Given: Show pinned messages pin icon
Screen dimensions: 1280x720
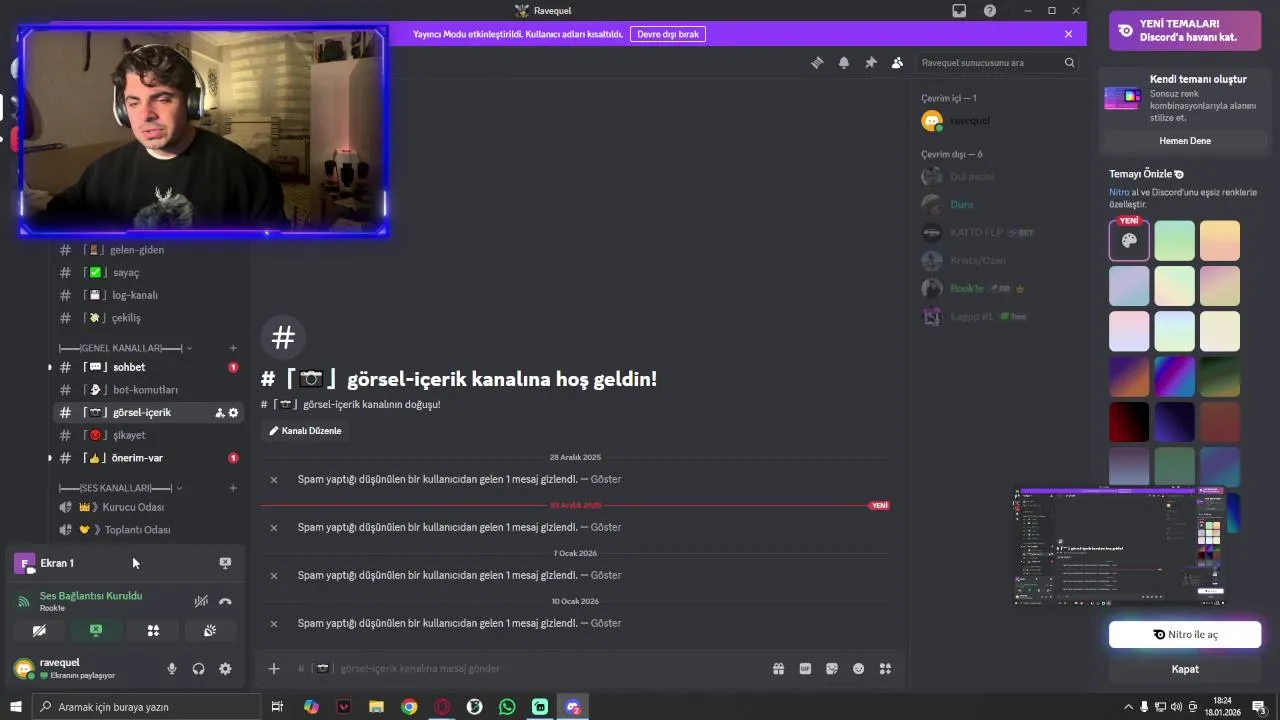Looking at the screenshot, I should click(x=871, y=62).
